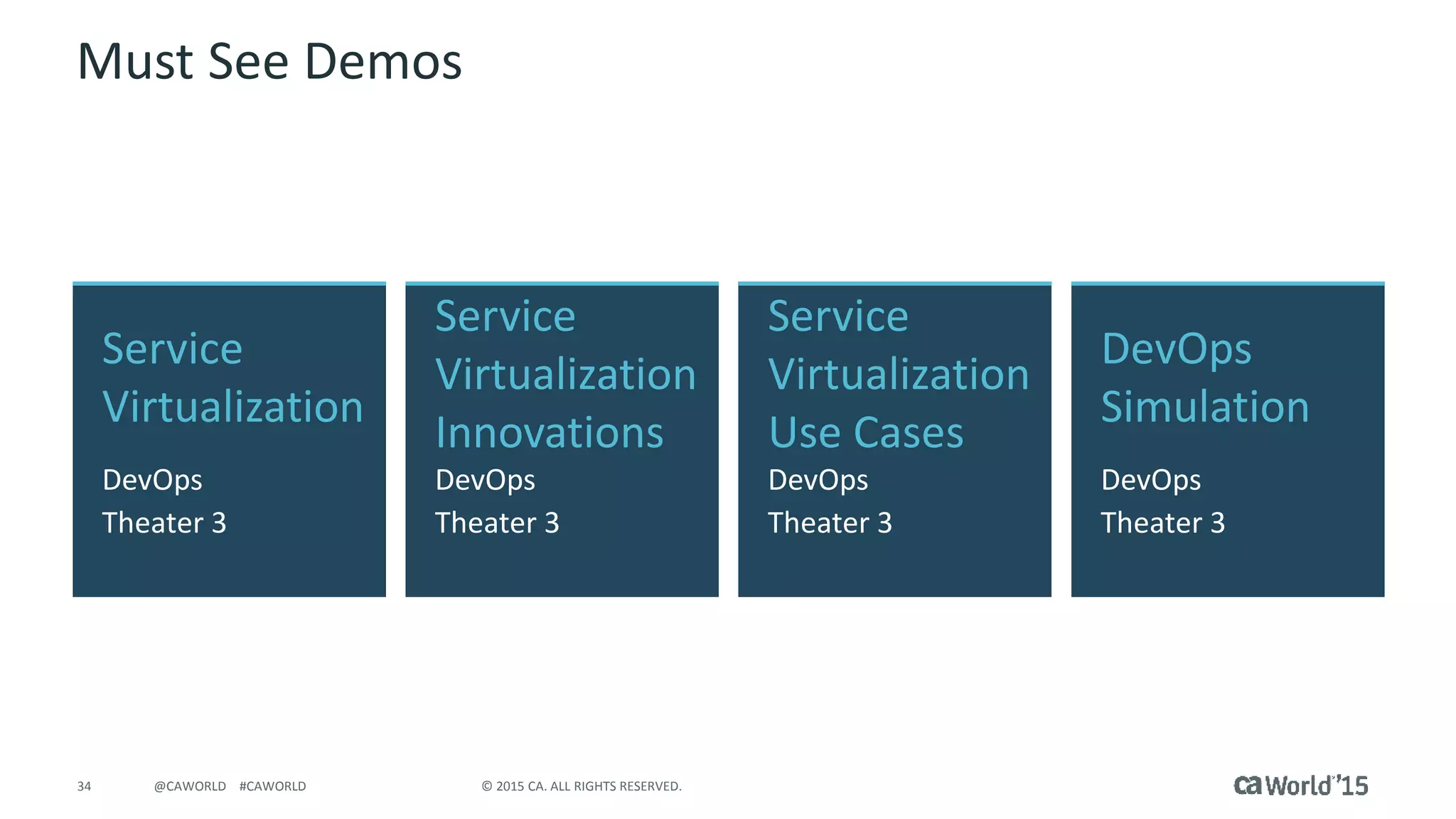This screenshot has width=1456, height=819.
Task: Click the CA World '15 logo
Action: [x=1300, y=785]
